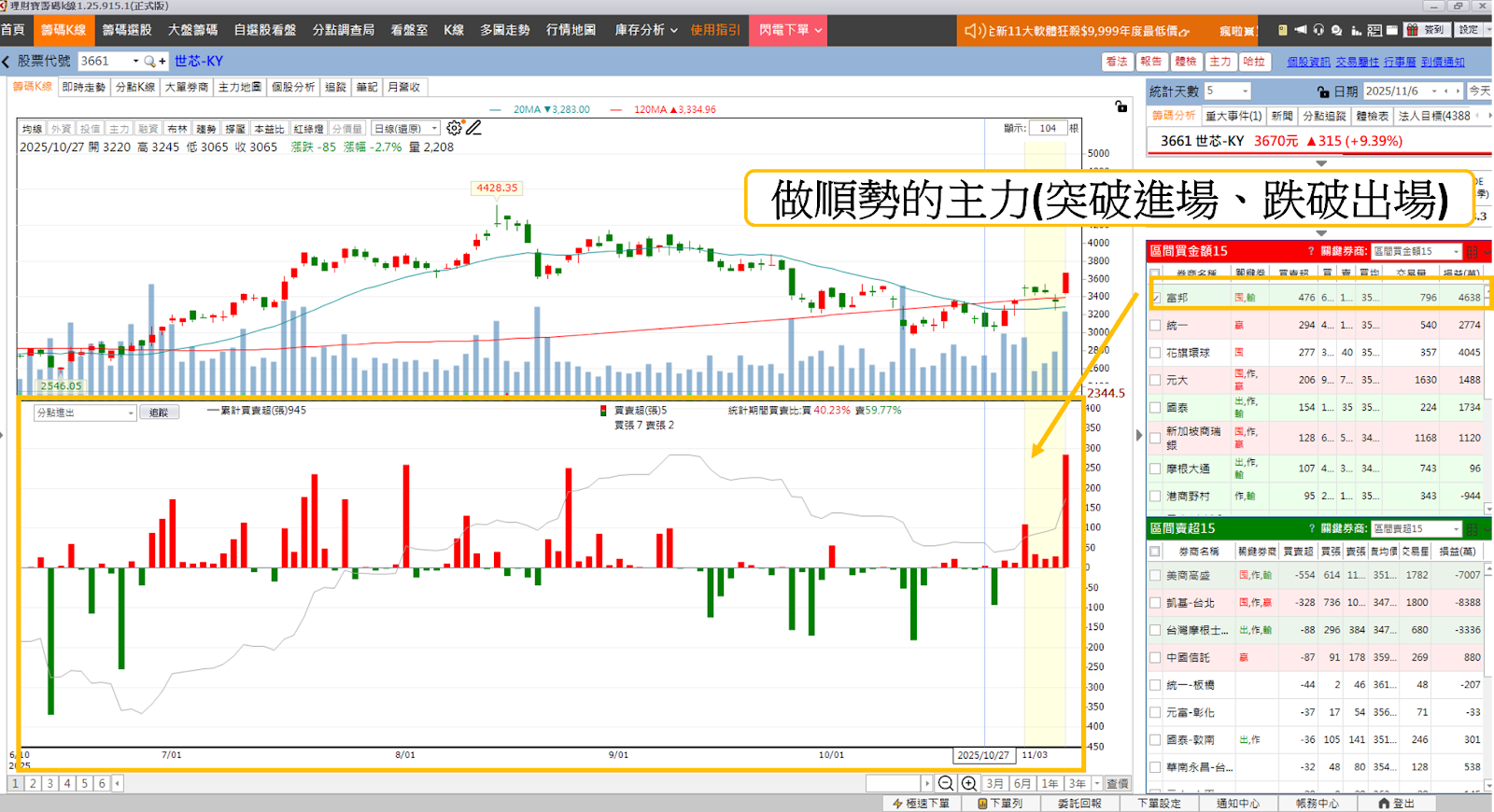
Task: Check the 中國信託 broker checkbox
Action: click(x=1156, y=657)
